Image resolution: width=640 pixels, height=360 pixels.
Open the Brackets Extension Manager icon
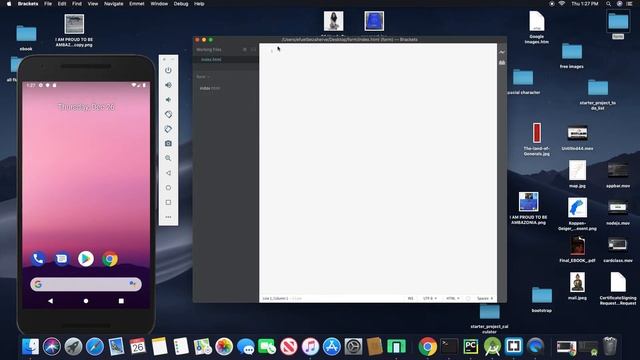(x=502, y=62)
